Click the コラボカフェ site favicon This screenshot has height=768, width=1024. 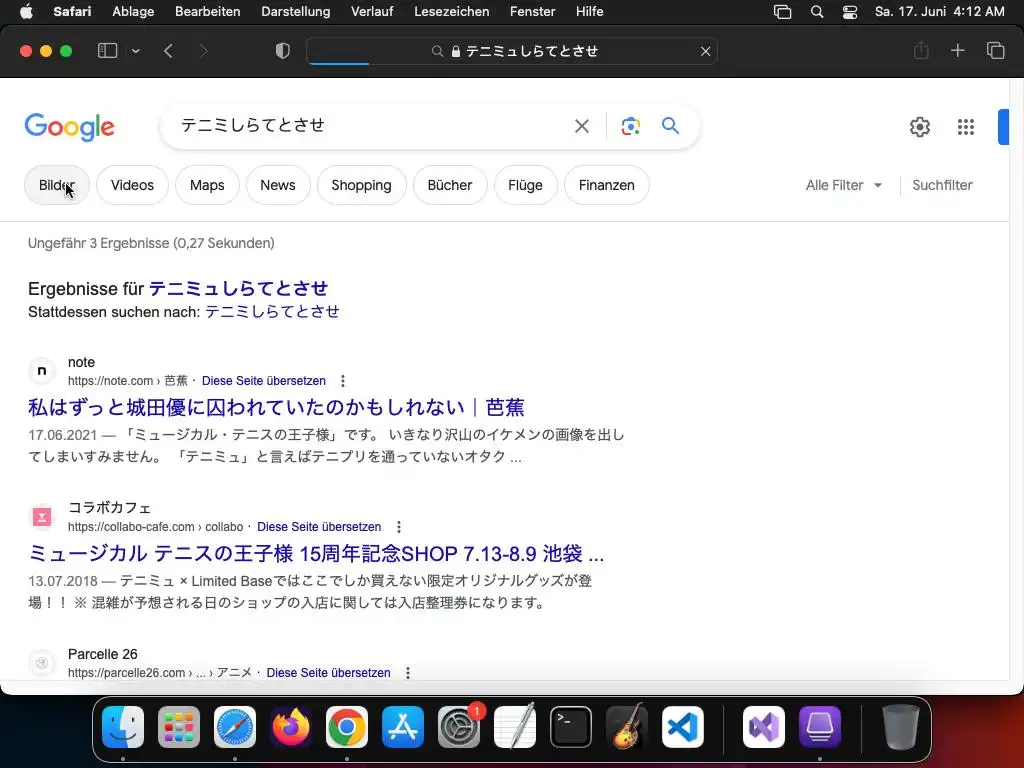[42, 517]
